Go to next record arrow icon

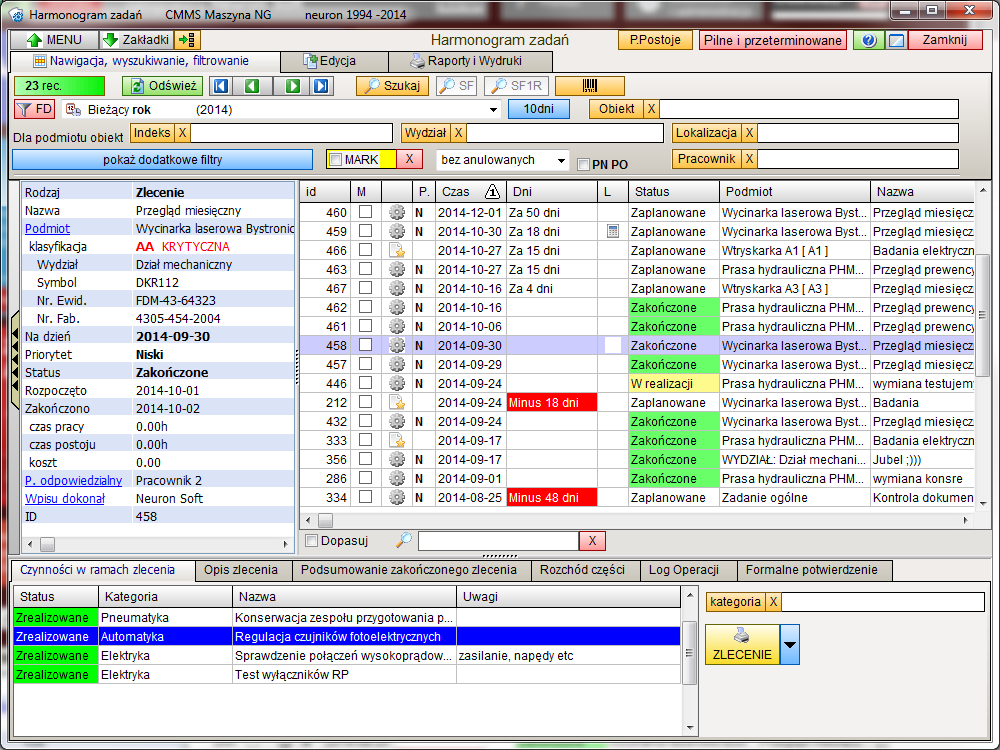point(292,85)
